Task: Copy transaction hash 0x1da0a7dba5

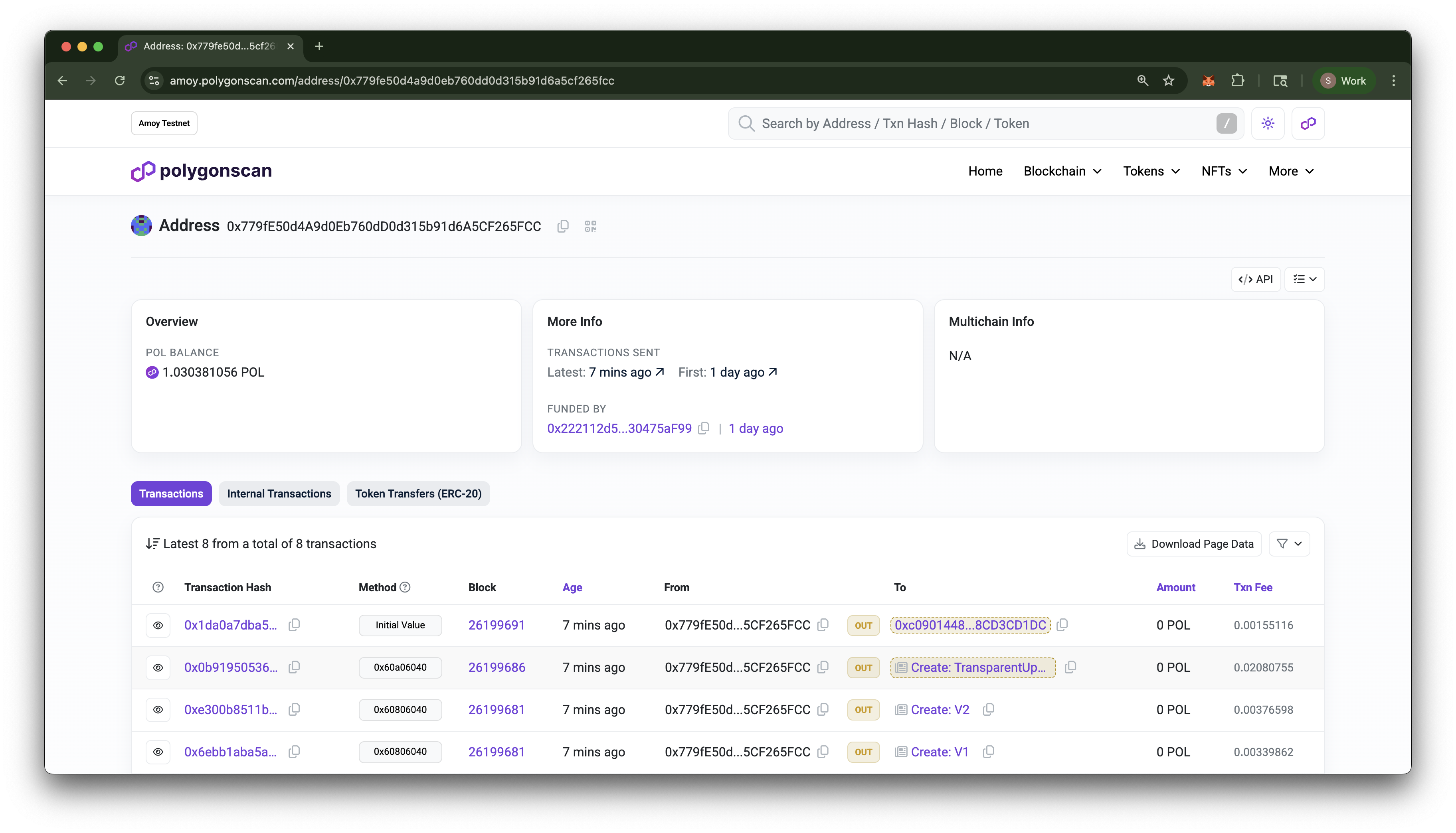Action: coord(294,625)
